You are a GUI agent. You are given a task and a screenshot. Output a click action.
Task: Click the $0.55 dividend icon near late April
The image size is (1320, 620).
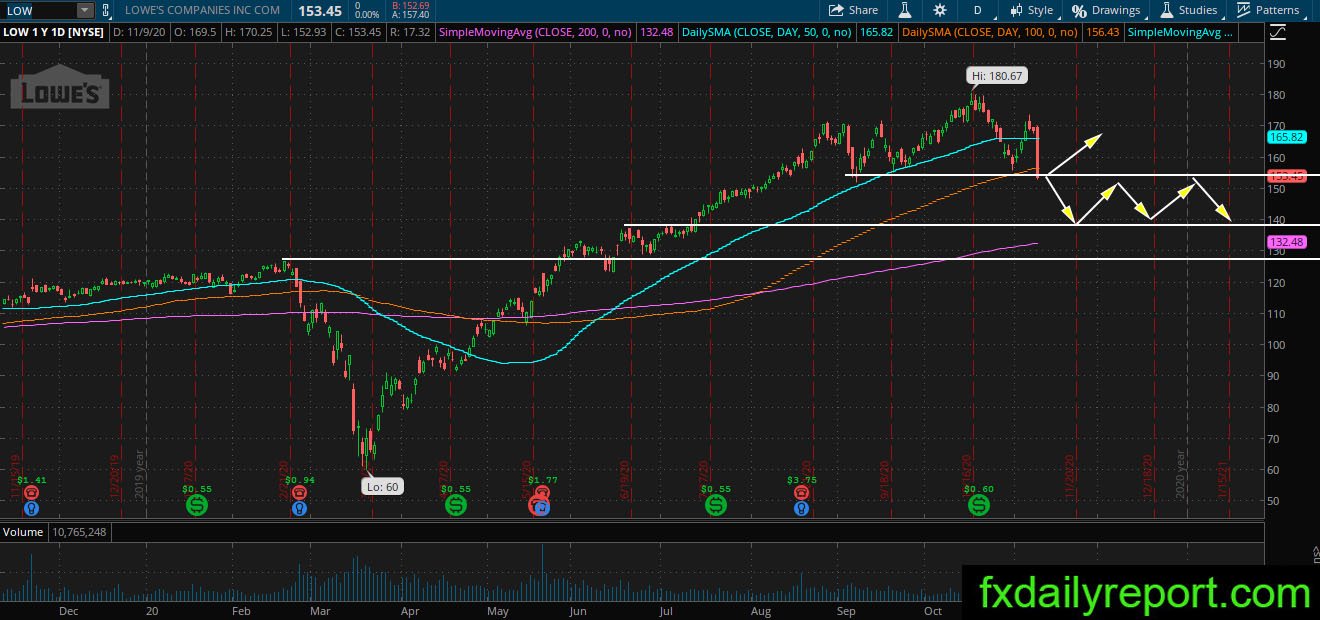(x=455, y=506)
